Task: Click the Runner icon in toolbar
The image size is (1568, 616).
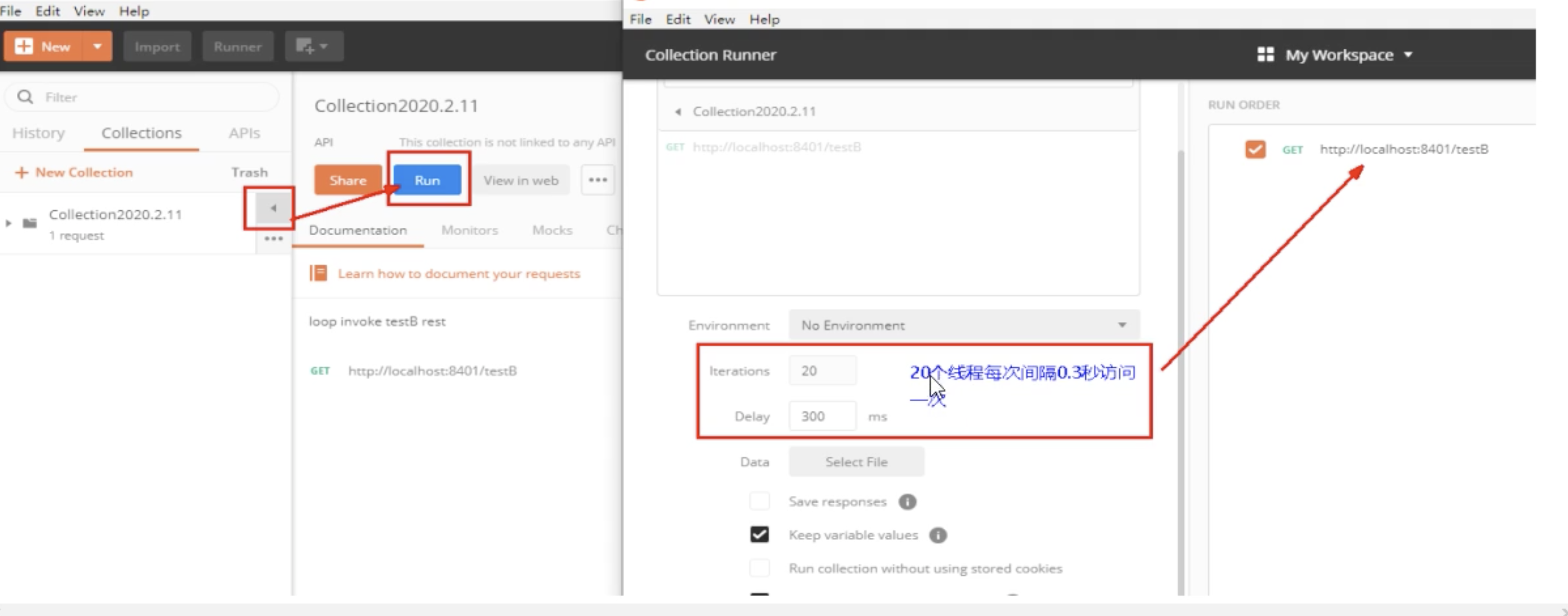Action: click(x=237, y=46)
